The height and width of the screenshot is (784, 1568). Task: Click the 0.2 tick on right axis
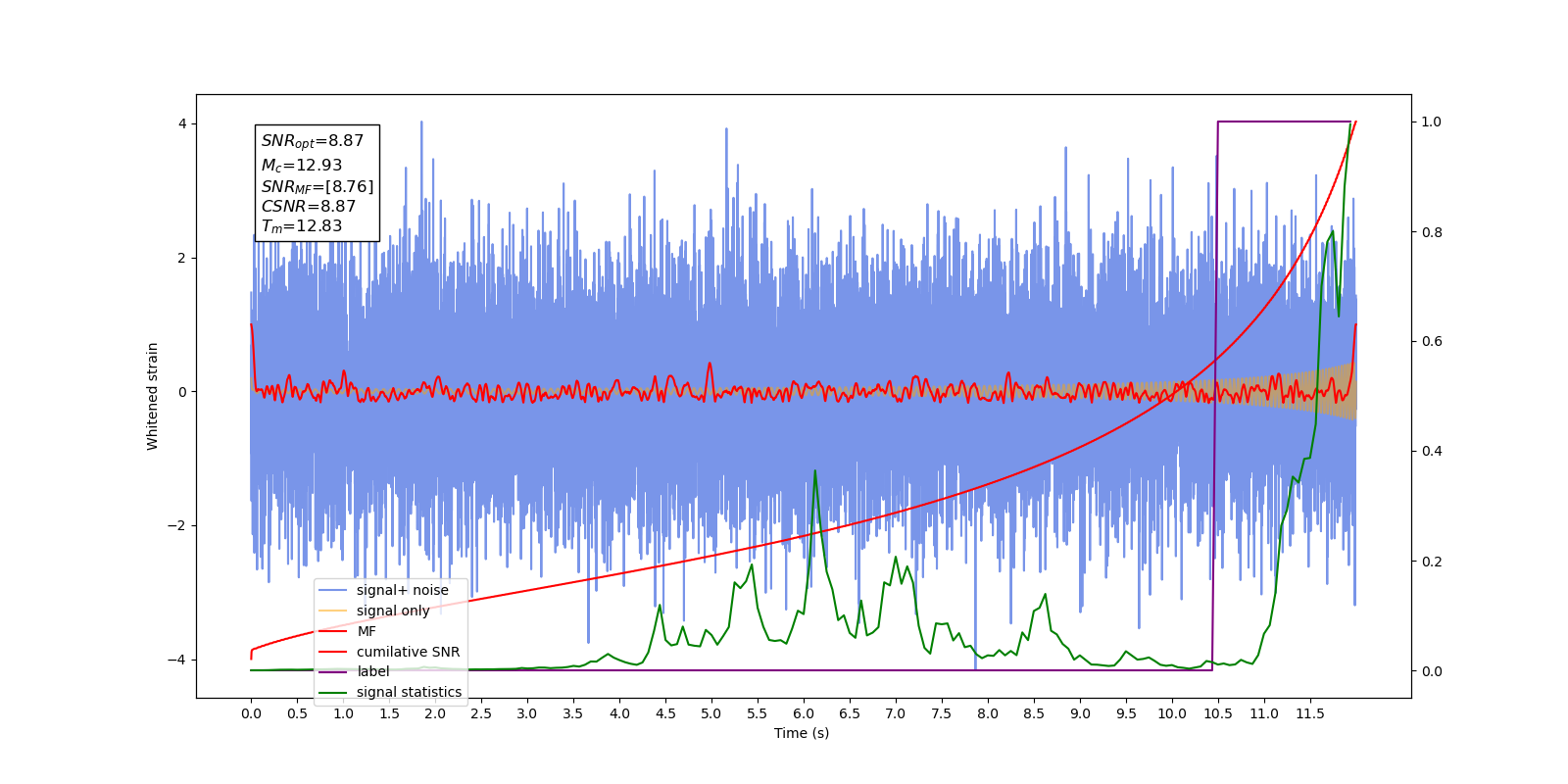[1432, 562]
